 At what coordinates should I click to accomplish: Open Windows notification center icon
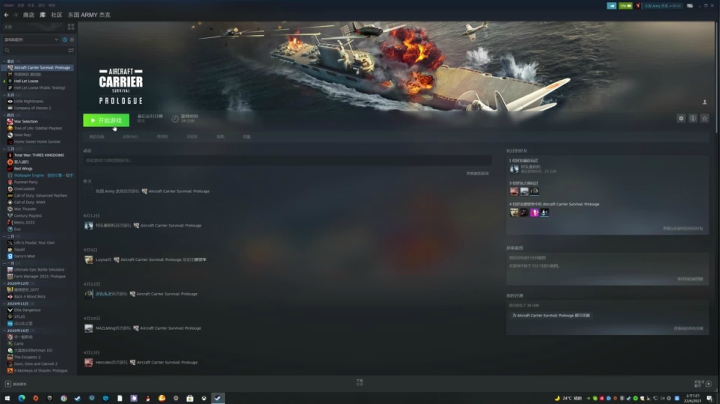(710, 398)
